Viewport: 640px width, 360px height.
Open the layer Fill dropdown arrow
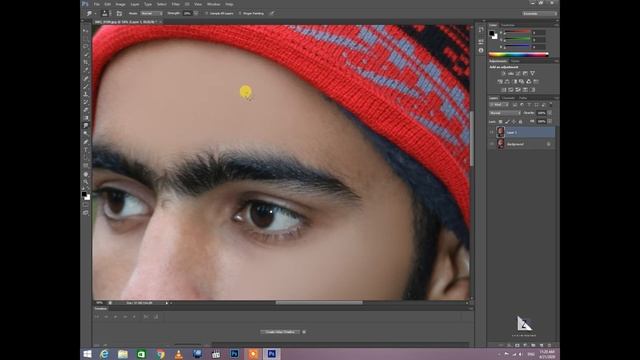(550, 122)
